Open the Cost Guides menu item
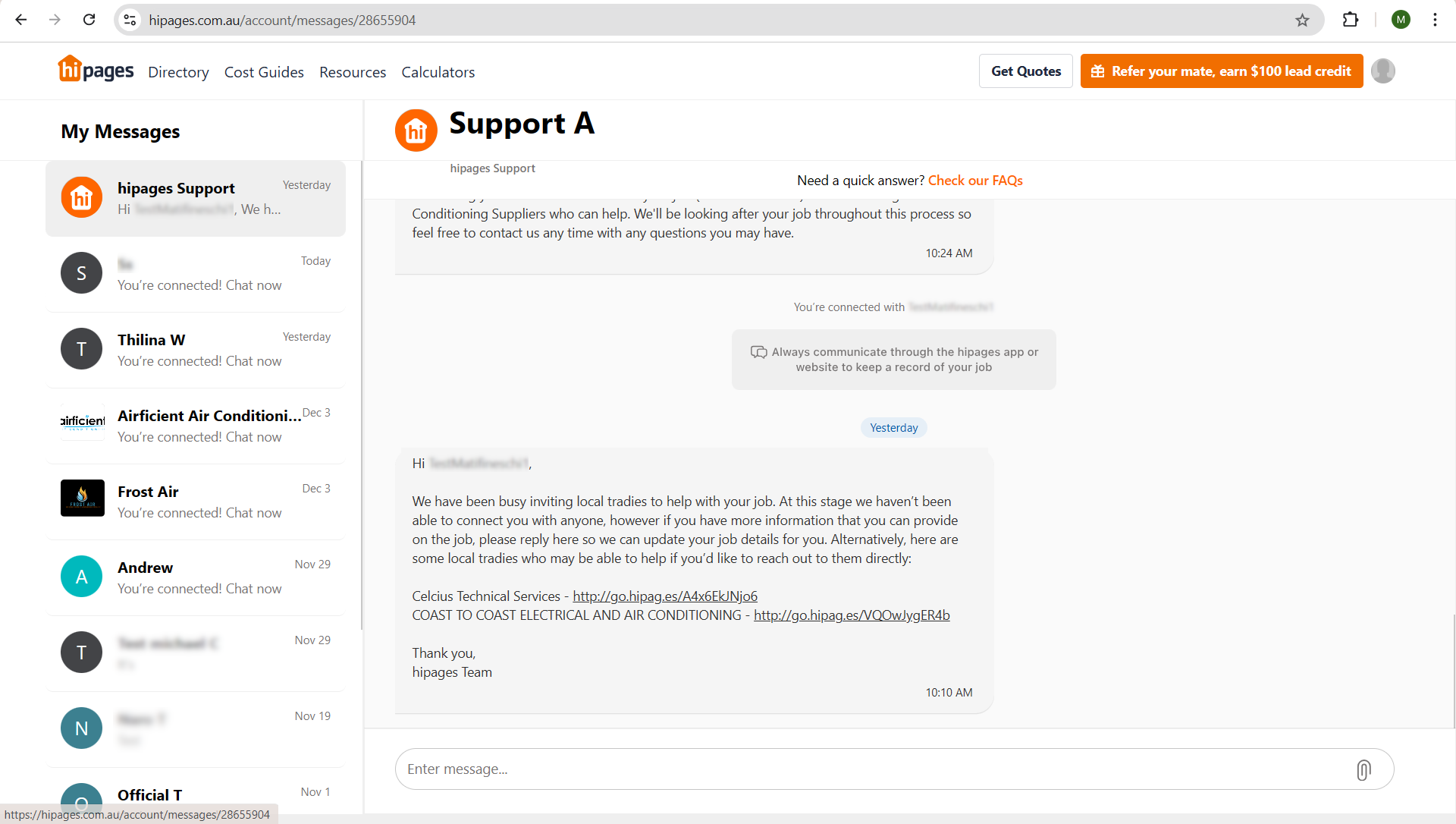Screen dimensions: 1456x824 [x=264, y=72]
